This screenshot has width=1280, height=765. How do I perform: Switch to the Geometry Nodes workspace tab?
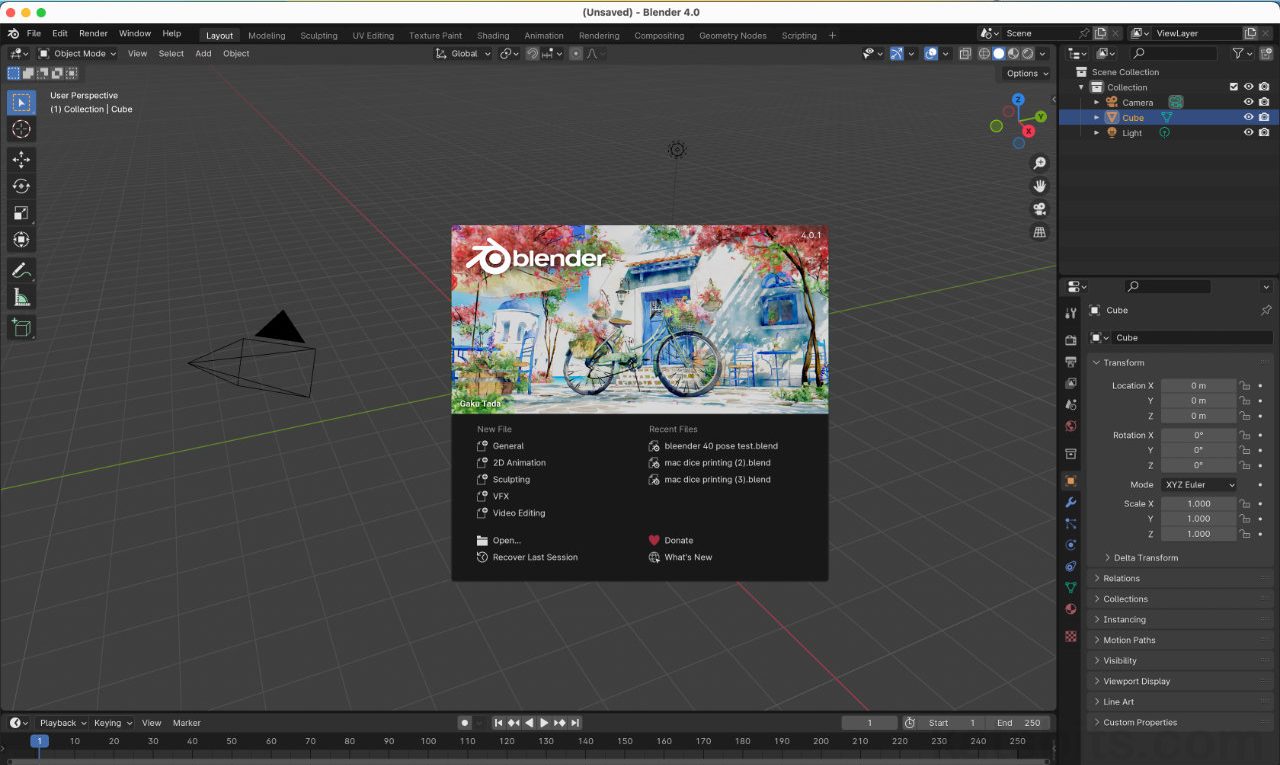point(733,35)
